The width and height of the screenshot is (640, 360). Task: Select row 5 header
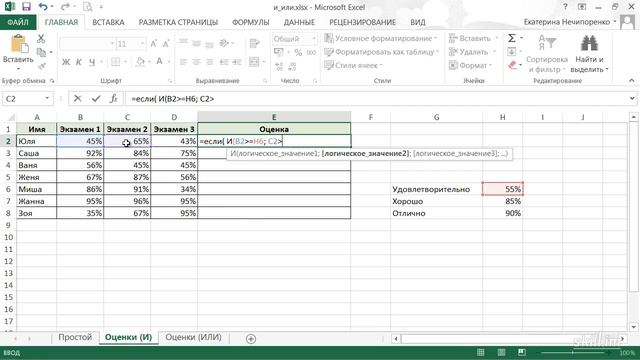[8, 177]
